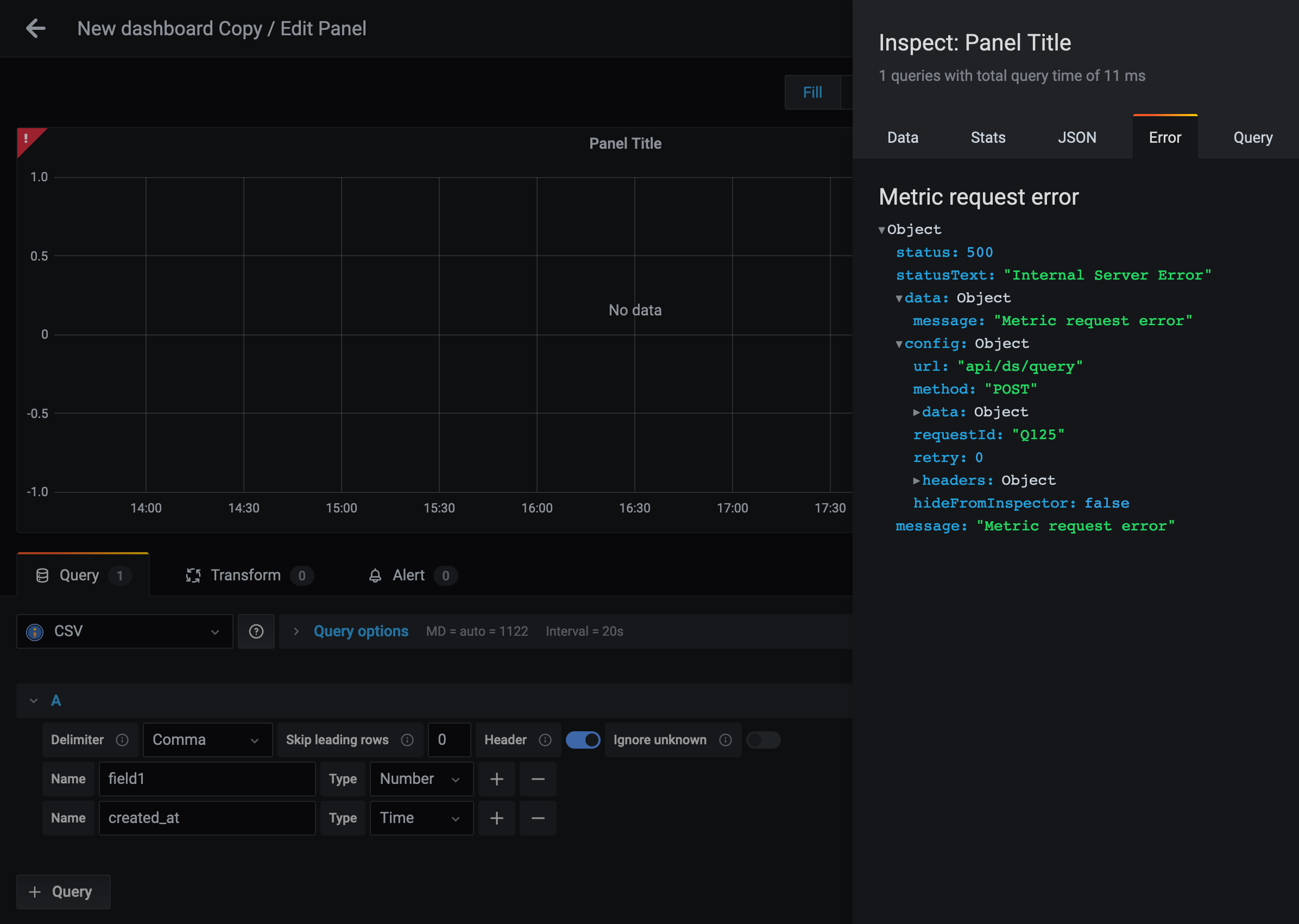This screenshot has height=924, width=1299.
Task: Click the plus icon on the field1 row
Action: (496, 779)
